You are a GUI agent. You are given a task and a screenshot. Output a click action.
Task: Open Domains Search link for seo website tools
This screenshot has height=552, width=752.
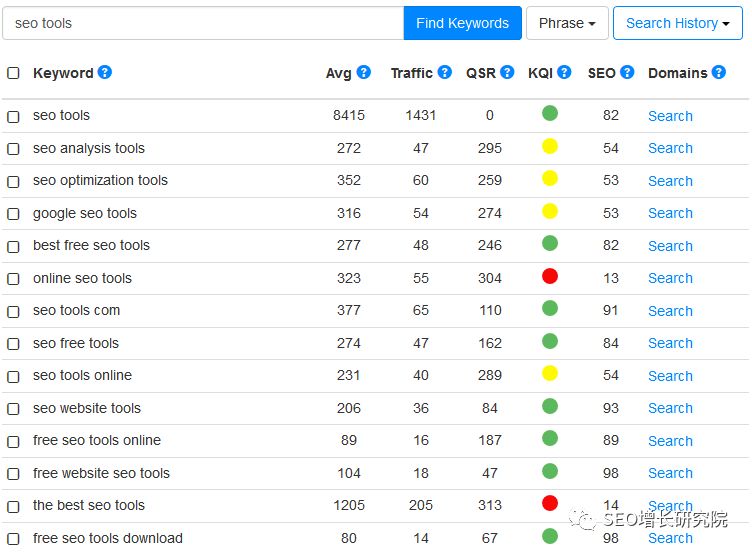click(670, 408)
